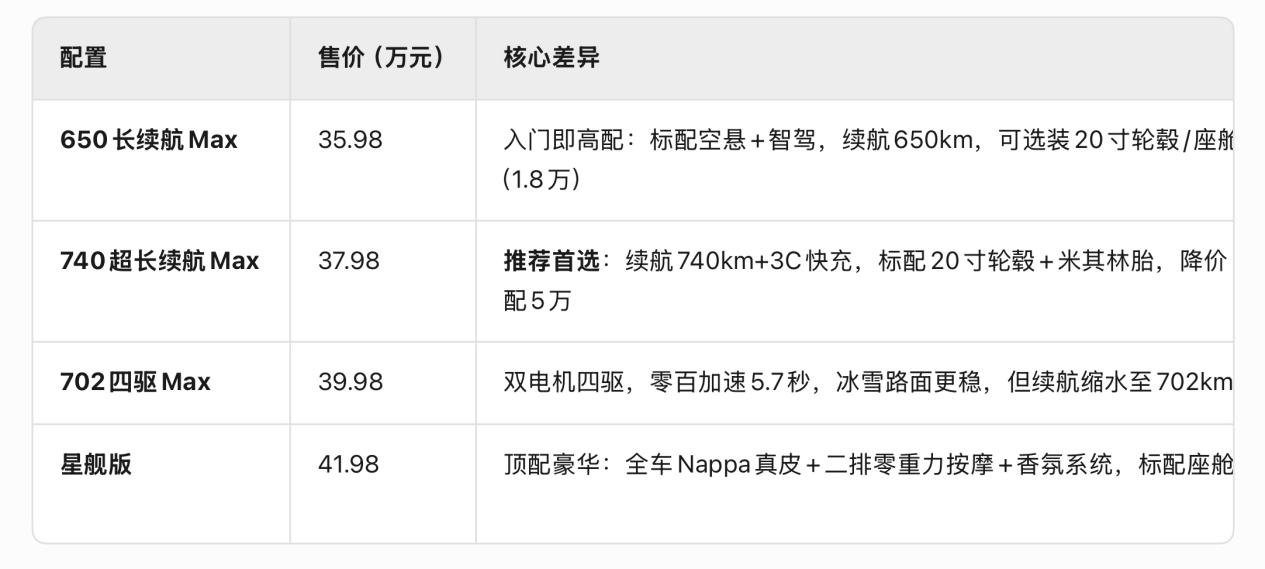Select the 702 四驱 Max cell

(161, 383)
